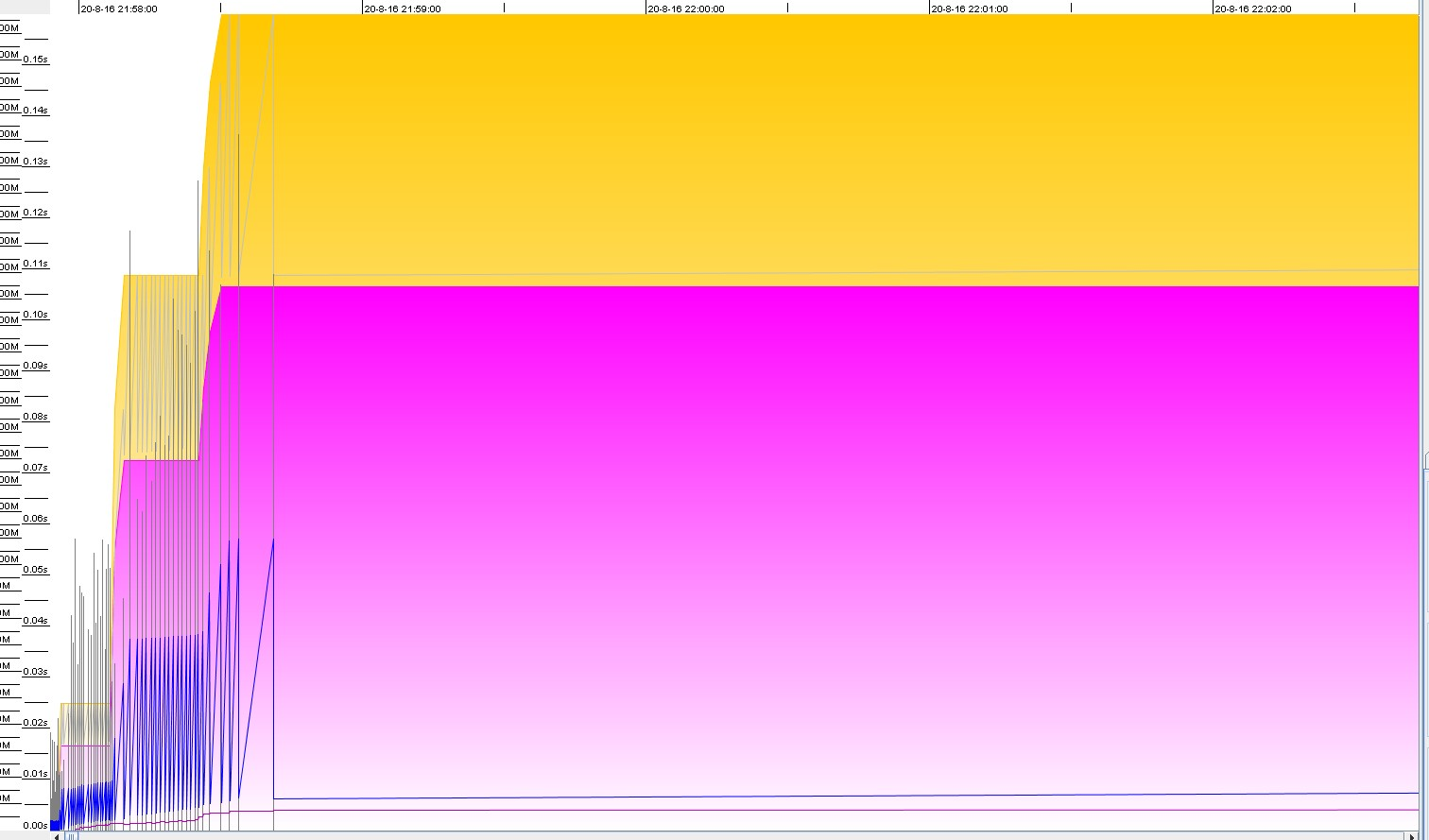This screenshot has height=840, width=1429.
Task: Click the horizontal scrollbar thumb grip
Action: [71, 835]
